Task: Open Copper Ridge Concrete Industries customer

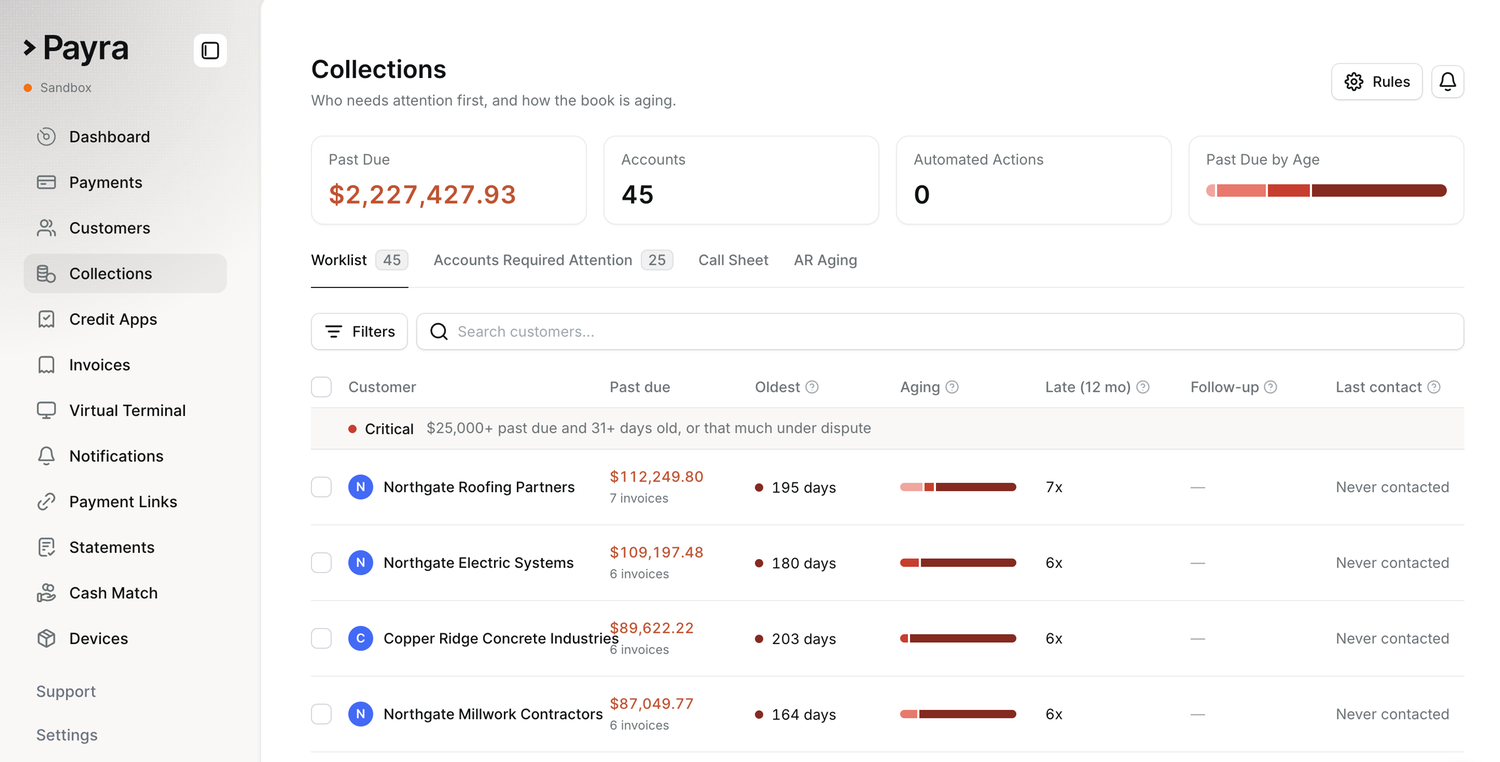Action: tap(501, 638)
